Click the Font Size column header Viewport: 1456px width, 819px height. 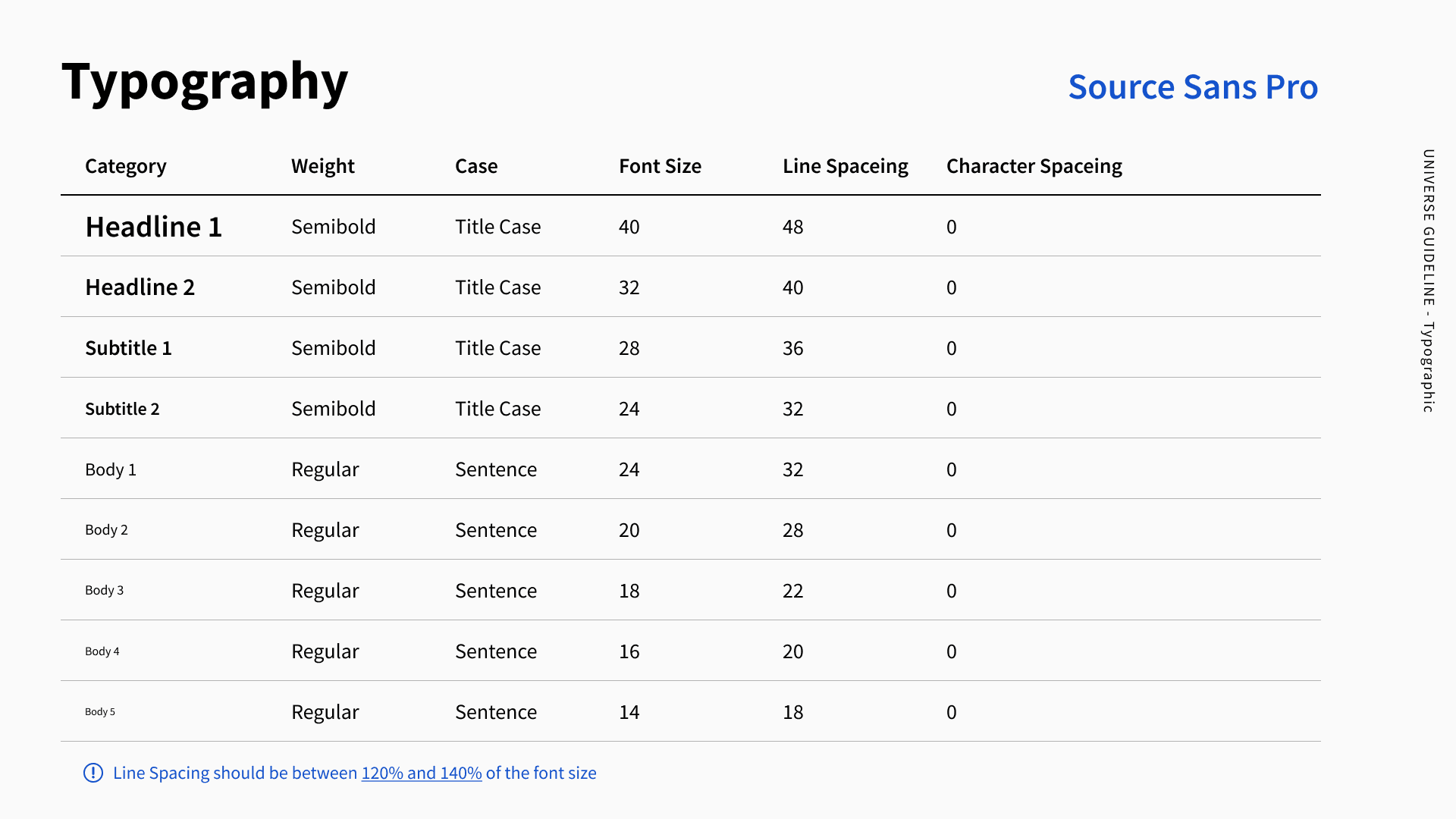[x=660, y=166]
